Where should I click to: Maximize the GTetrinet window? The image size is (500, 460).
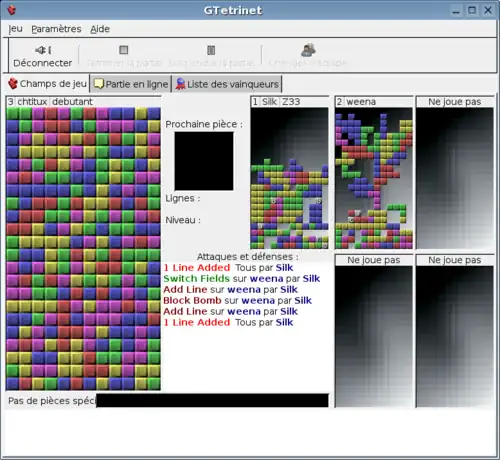(472, 10)
